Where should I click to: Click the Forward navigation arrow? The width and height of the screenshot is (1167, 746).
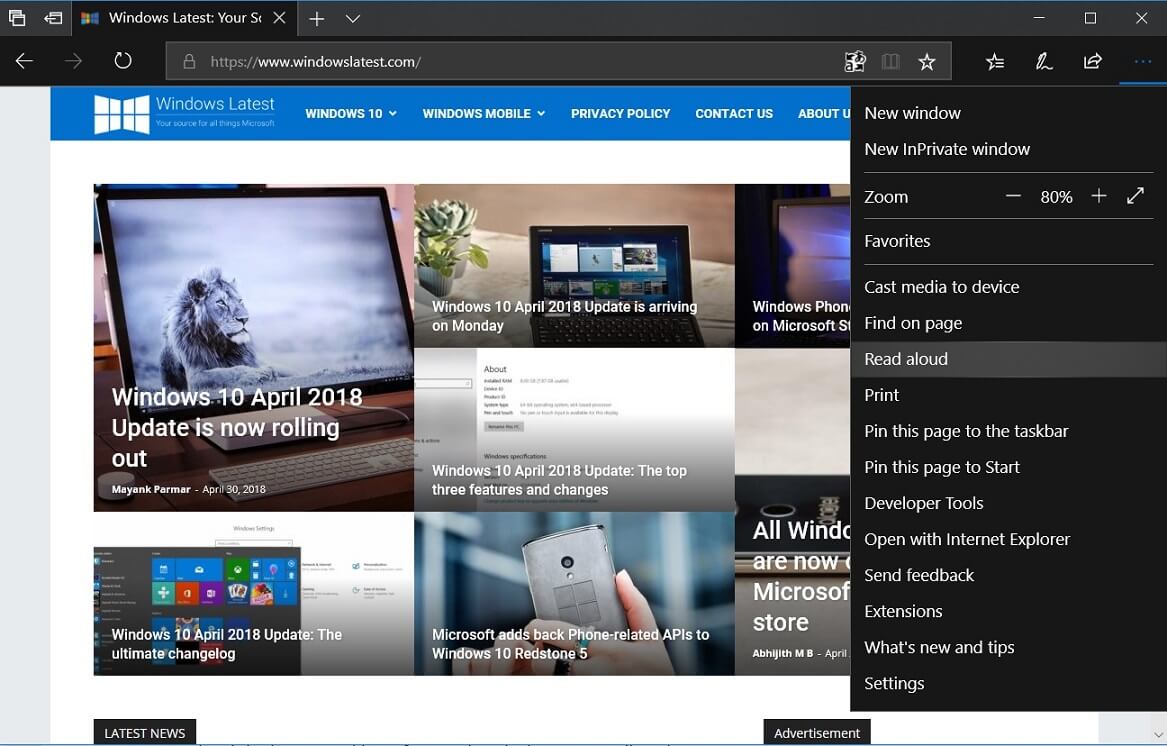pyautogui.click(x=73, y=61)
